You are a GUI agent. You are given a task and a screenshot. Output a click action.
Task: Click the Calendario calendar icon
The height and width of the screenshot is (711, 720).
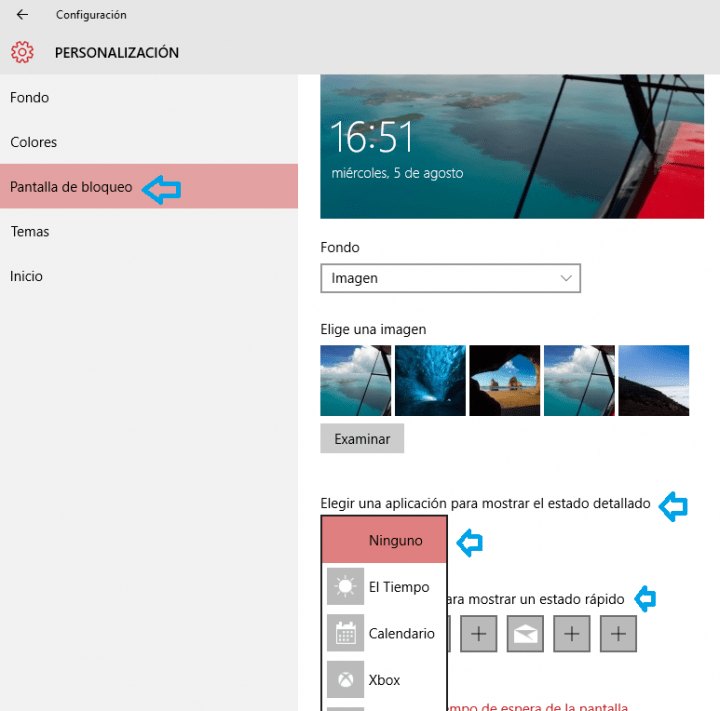click(x=345, y=633)
